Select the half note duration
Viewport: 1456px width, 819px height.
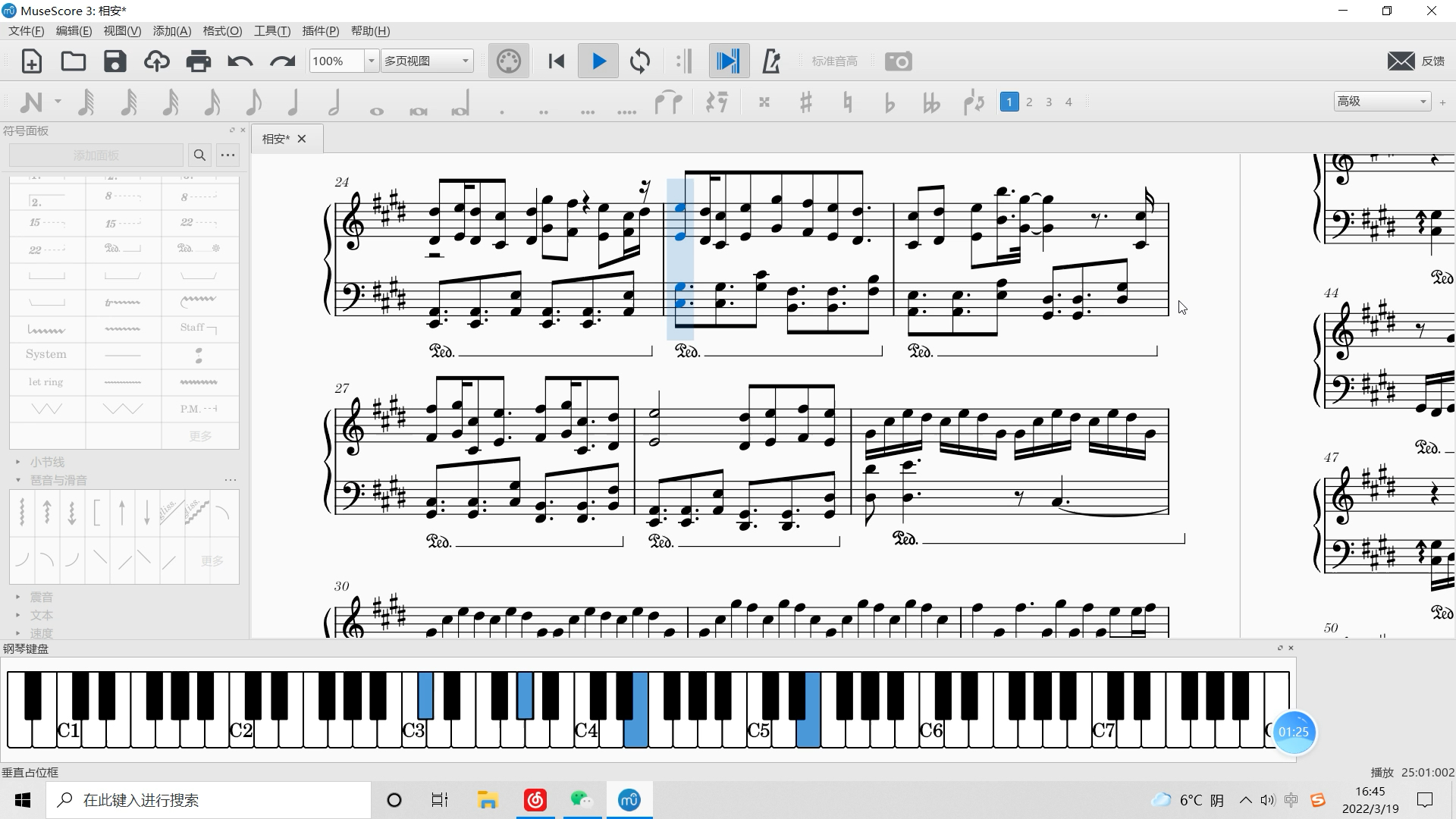[334, 102]
